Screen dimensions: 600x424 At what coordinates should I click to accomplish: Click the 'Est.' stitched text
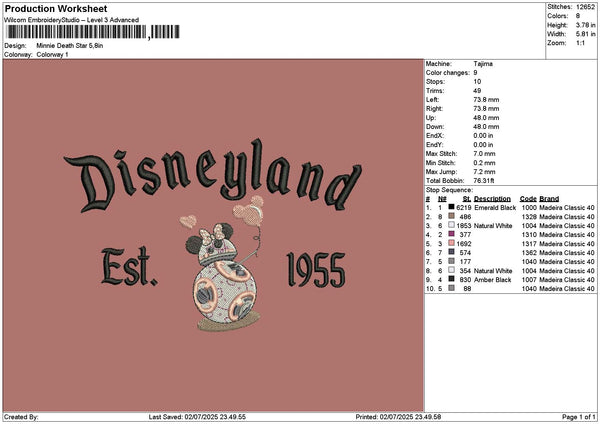pyautogui.click(x=129, y=267)
